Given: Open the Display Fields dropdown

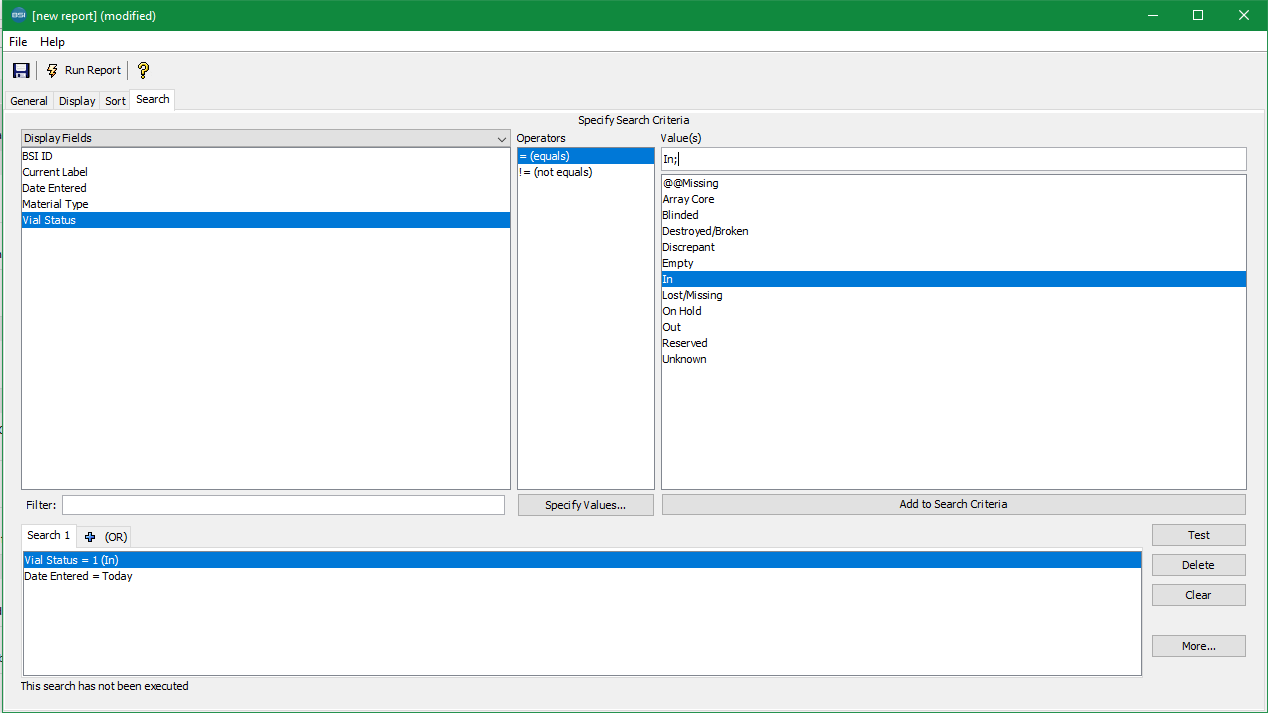Looking at the screenshot, I should click(265, 138).
